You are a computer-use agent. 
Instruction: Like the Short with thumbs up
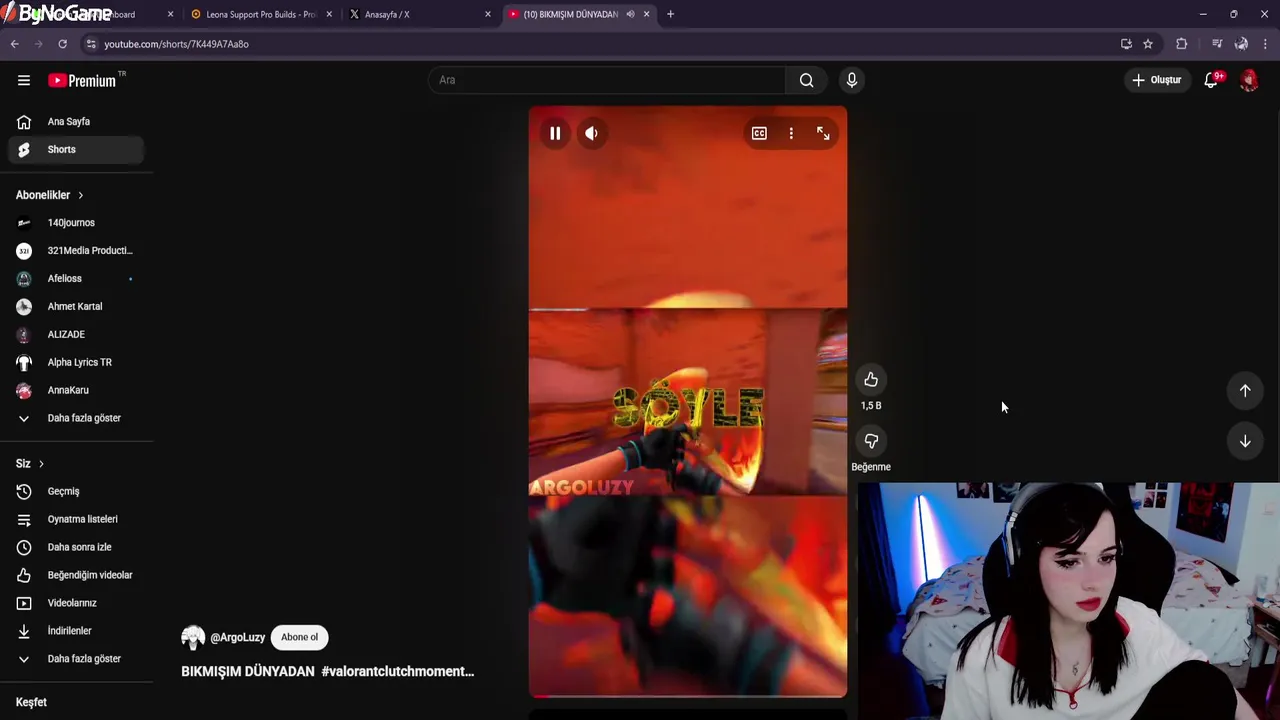[x=871, y=380]
